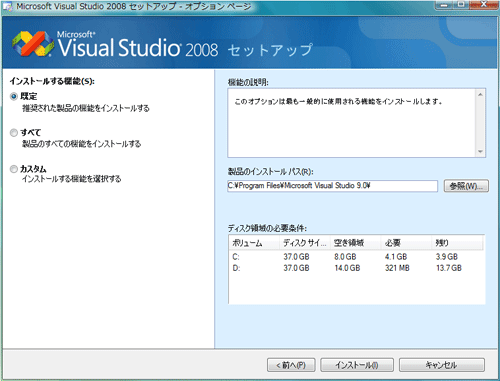This screenshot has height=381, width=500.
Task: Select the すべて (full) install option
Action: pyautogui.click(x=14, y=133)
